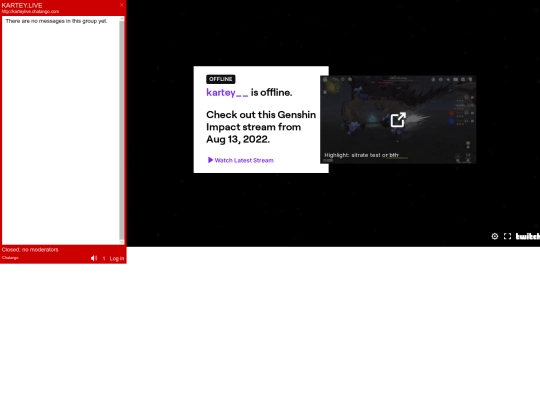Log in to the Chatango chat
The width and height of the screenshot is (540, 405).
click(117, 259)
